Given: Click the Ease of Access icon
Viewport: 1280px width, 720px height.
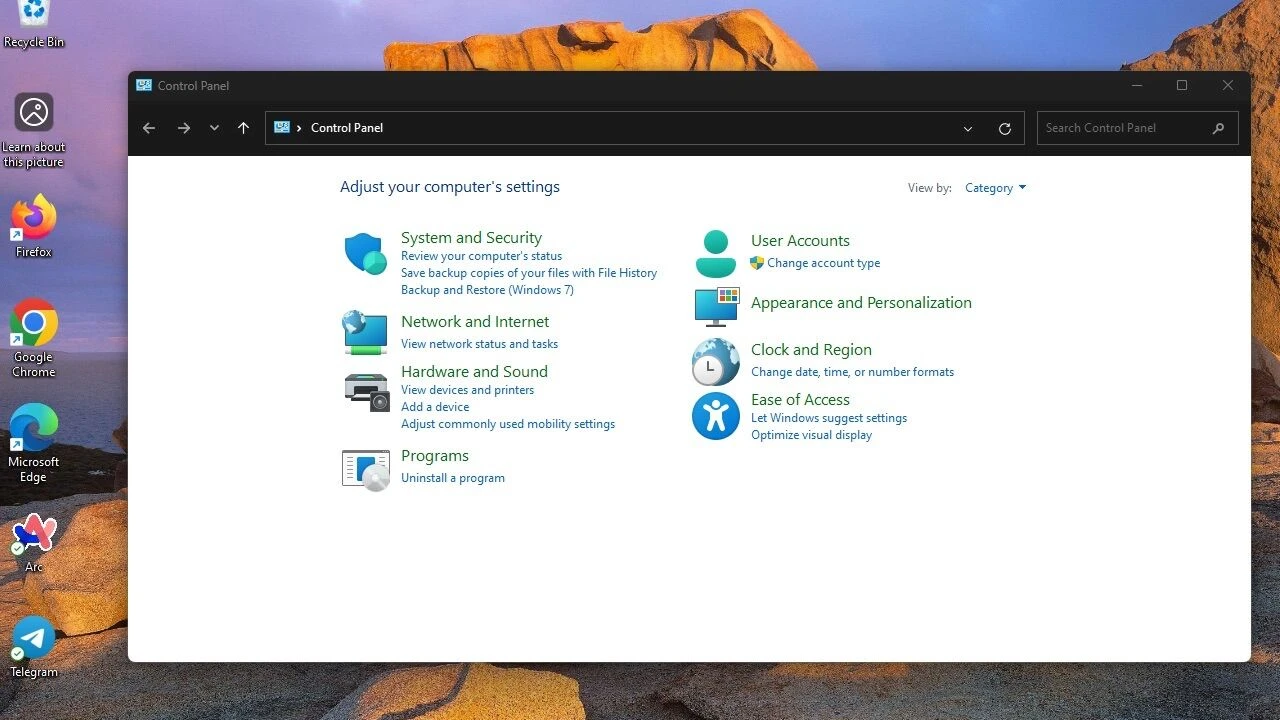Looking at the screenshot, I should (715, 416).
